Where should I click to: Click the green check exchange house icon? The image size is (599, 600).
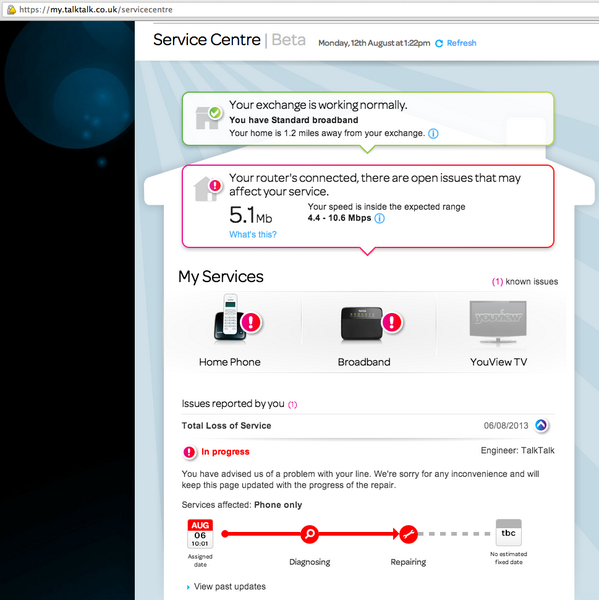(x=209, y=117)
